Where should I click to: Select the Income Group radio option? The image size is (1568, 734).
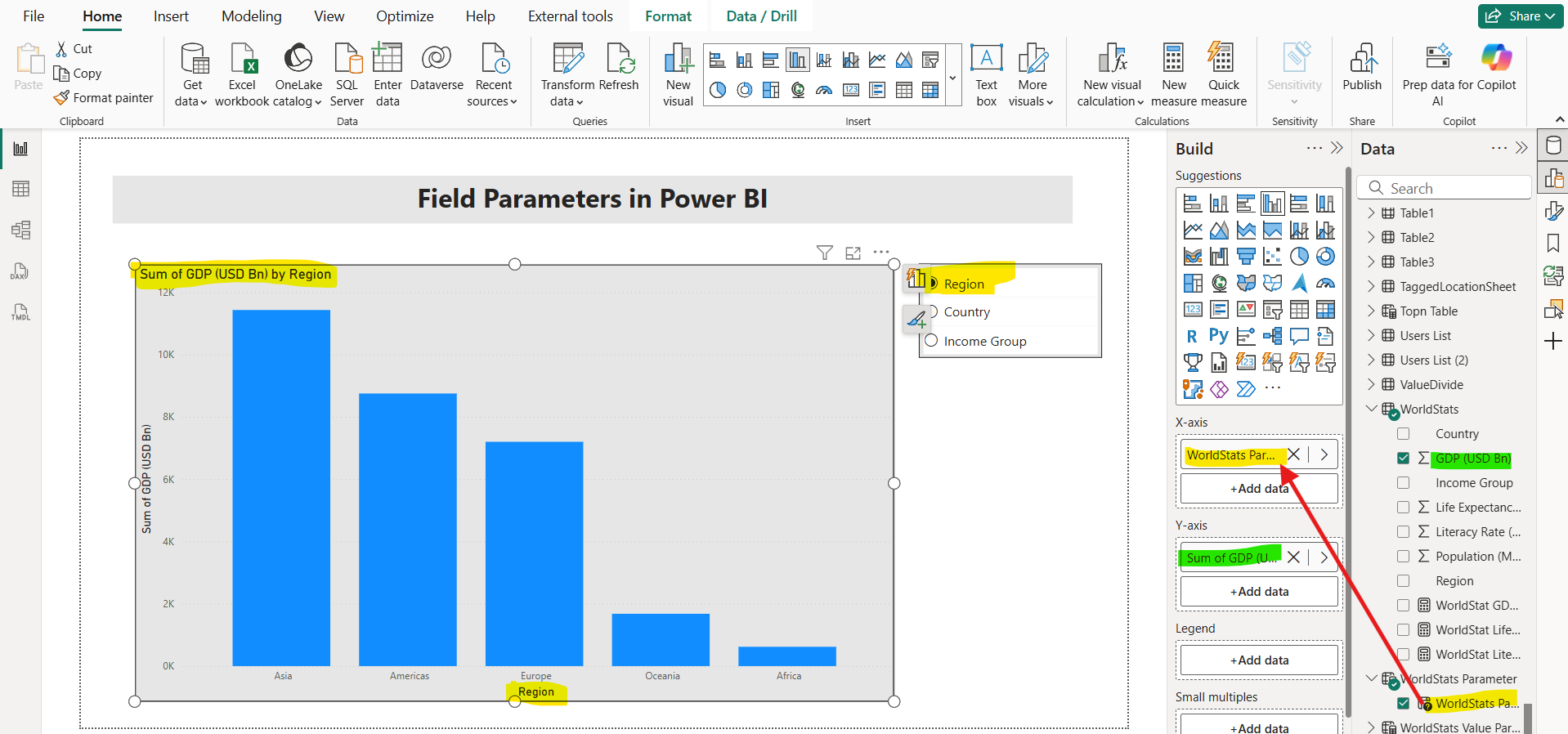931,341
